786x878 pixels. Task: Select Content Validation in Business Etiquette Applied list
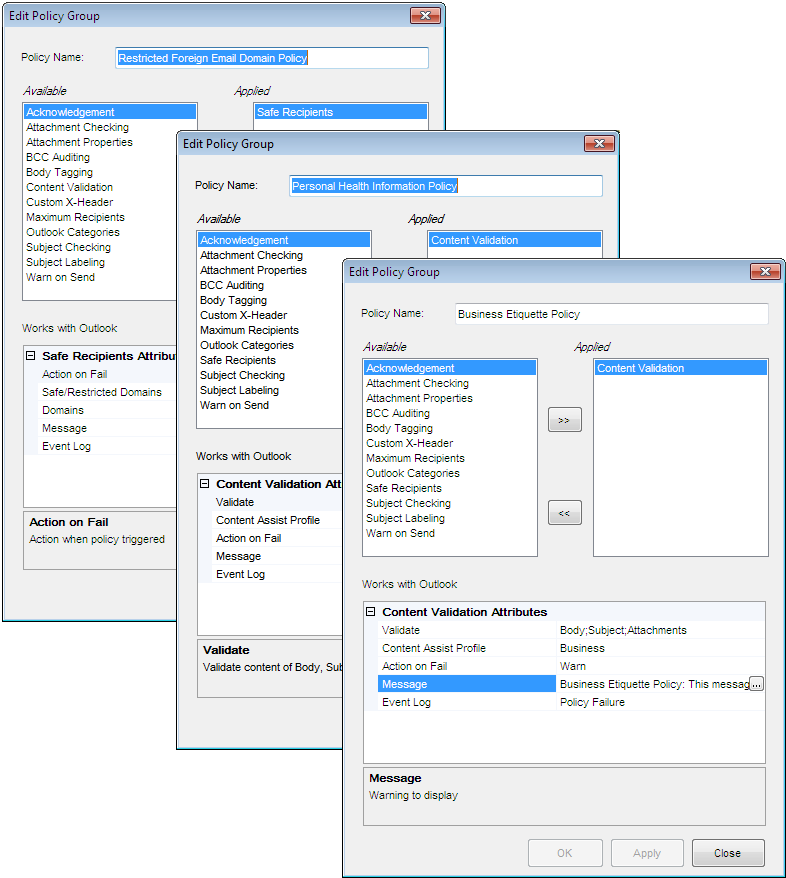(x=681, y=368)
